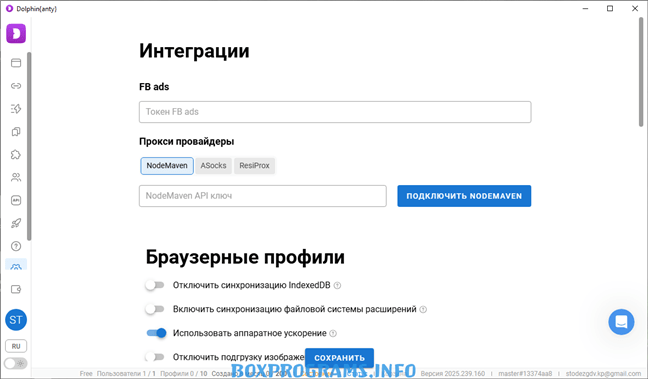
Task: Focus the Токен FB ads field
Action: [335, 112]
